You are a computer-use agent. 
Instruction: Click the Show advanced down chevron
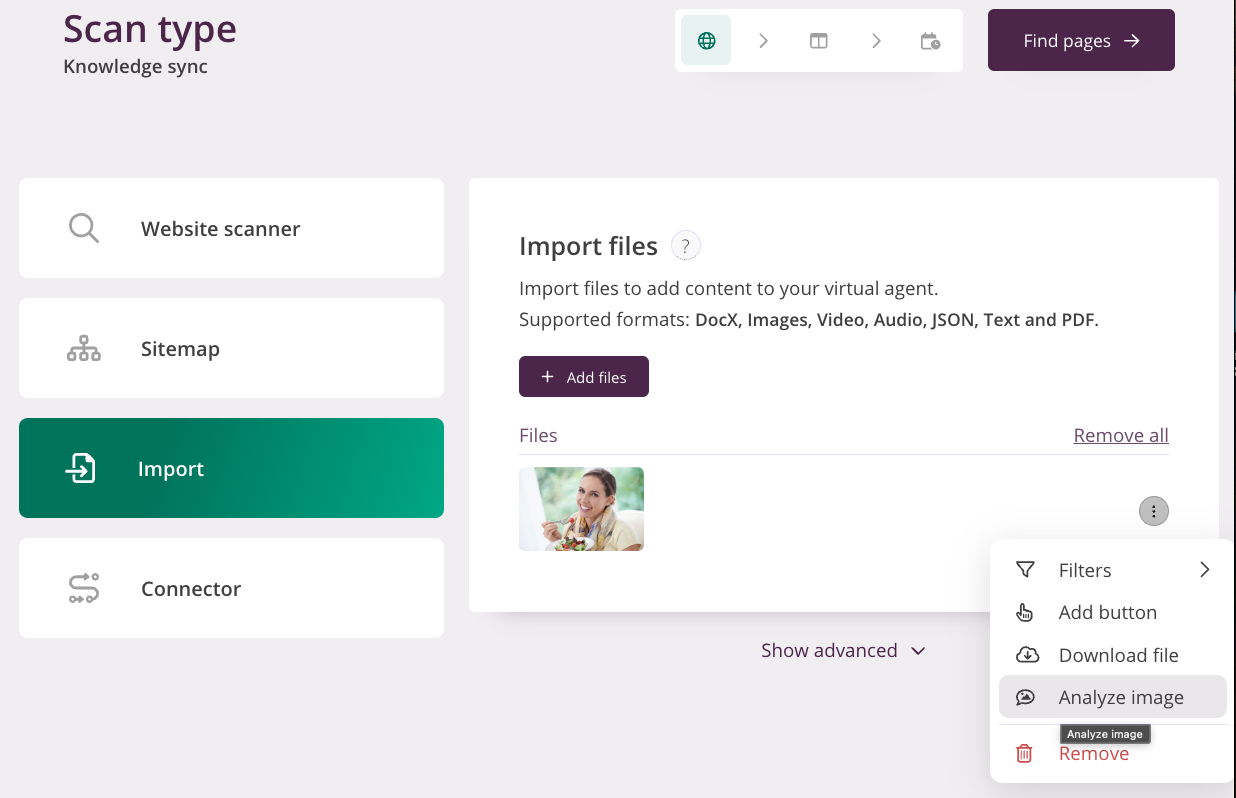[917, 651]
